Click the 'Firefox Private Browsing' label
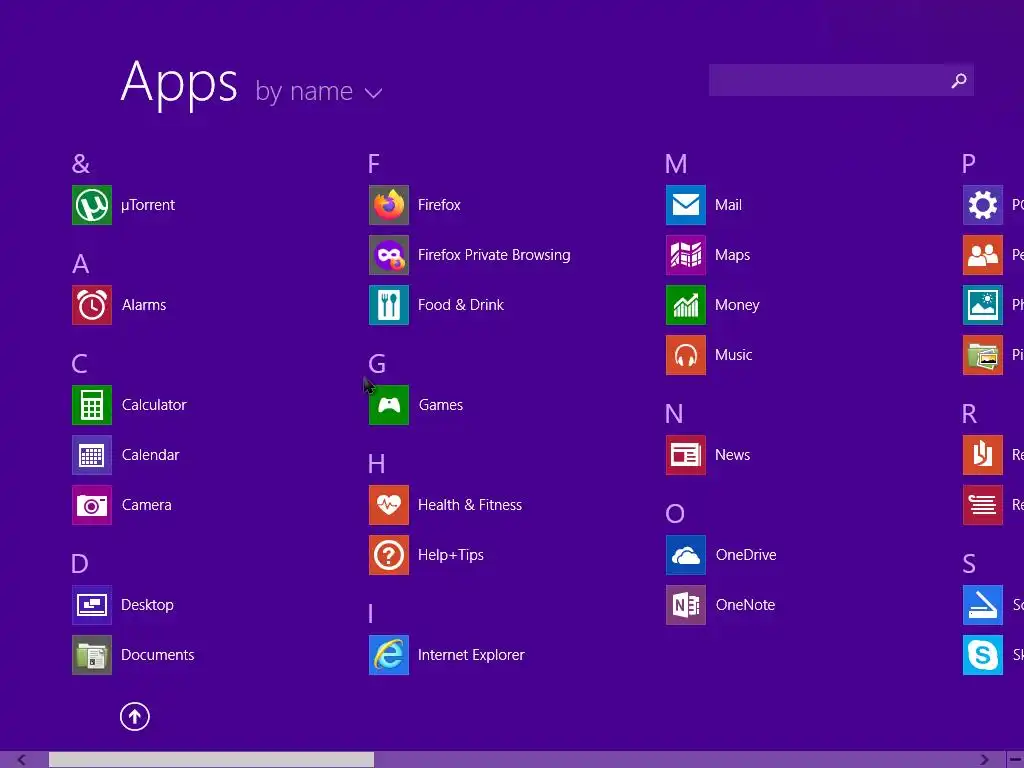The height and width of the screenshot is (768, 1024). (x=494, y=255)
